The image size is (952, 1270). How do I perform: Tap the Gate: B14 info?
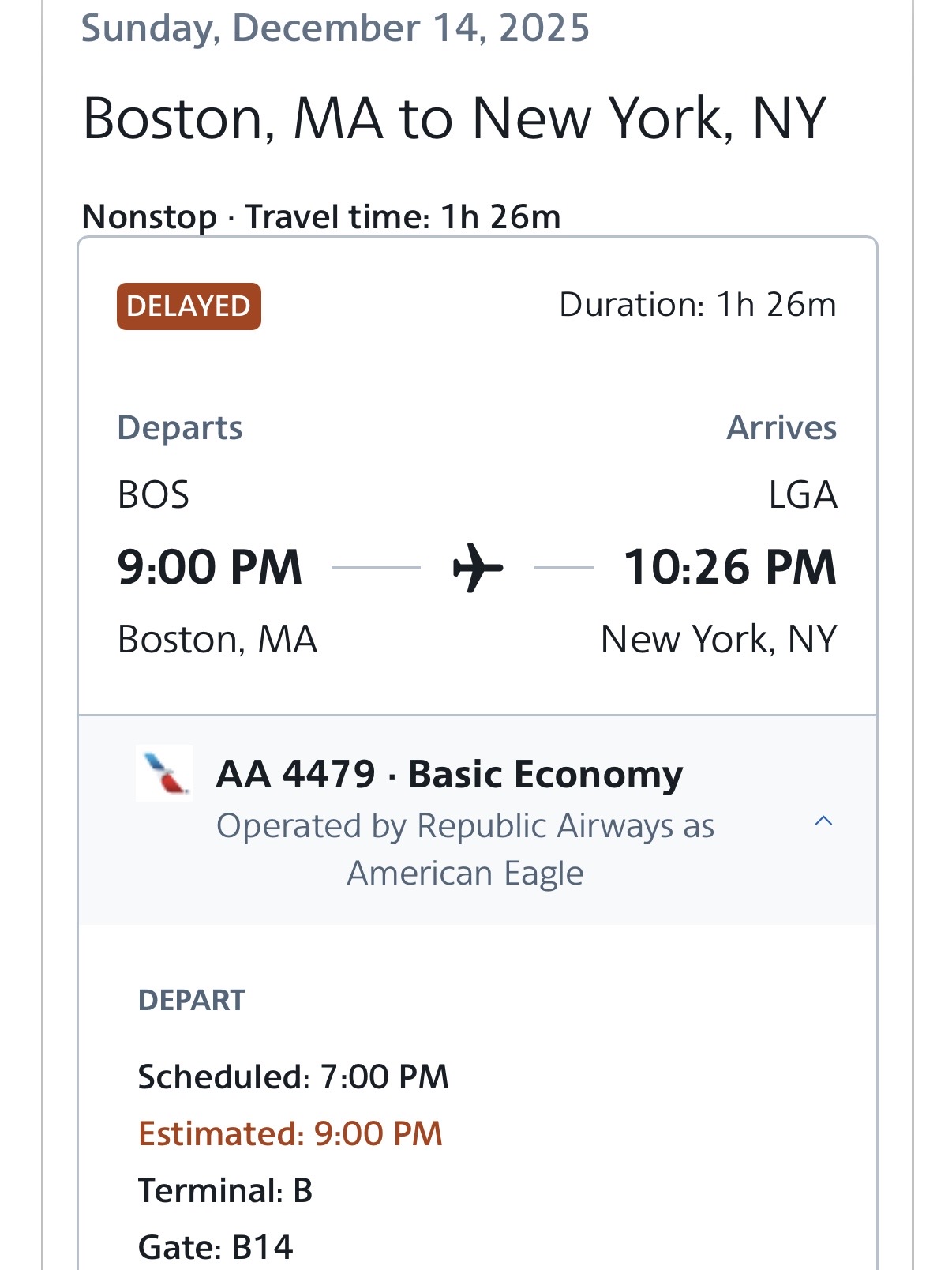216,1247
